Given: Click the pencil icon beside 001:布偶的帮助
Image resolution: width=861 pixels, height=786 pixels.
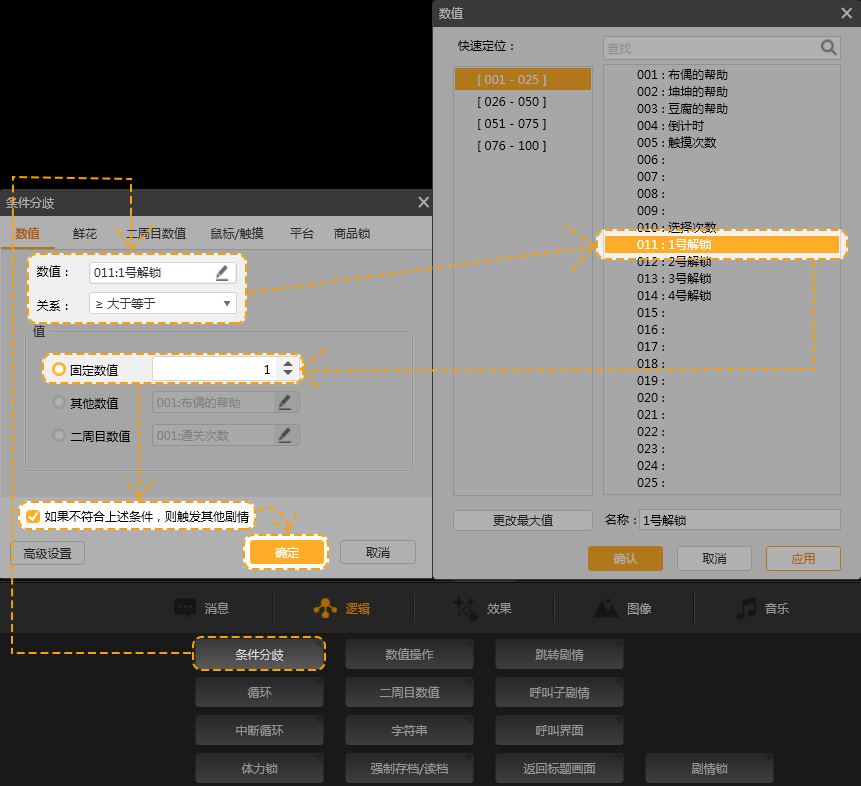Looking at the screenshot, I should coord(285,402).
